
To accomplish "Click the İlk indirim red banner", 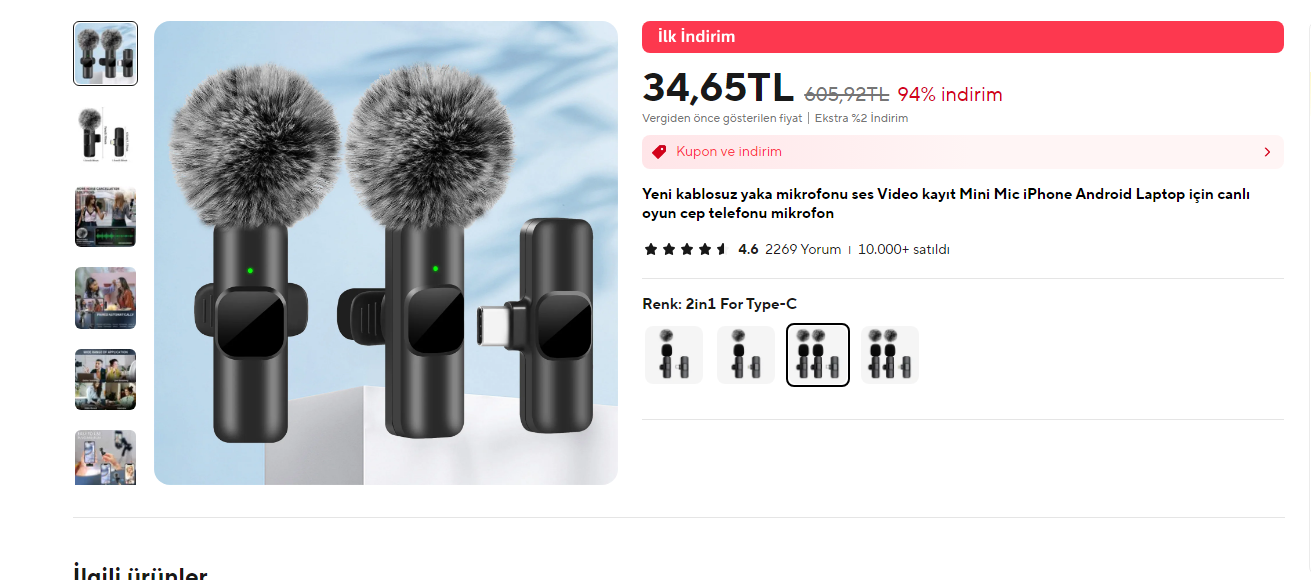I will pos(963,37).
